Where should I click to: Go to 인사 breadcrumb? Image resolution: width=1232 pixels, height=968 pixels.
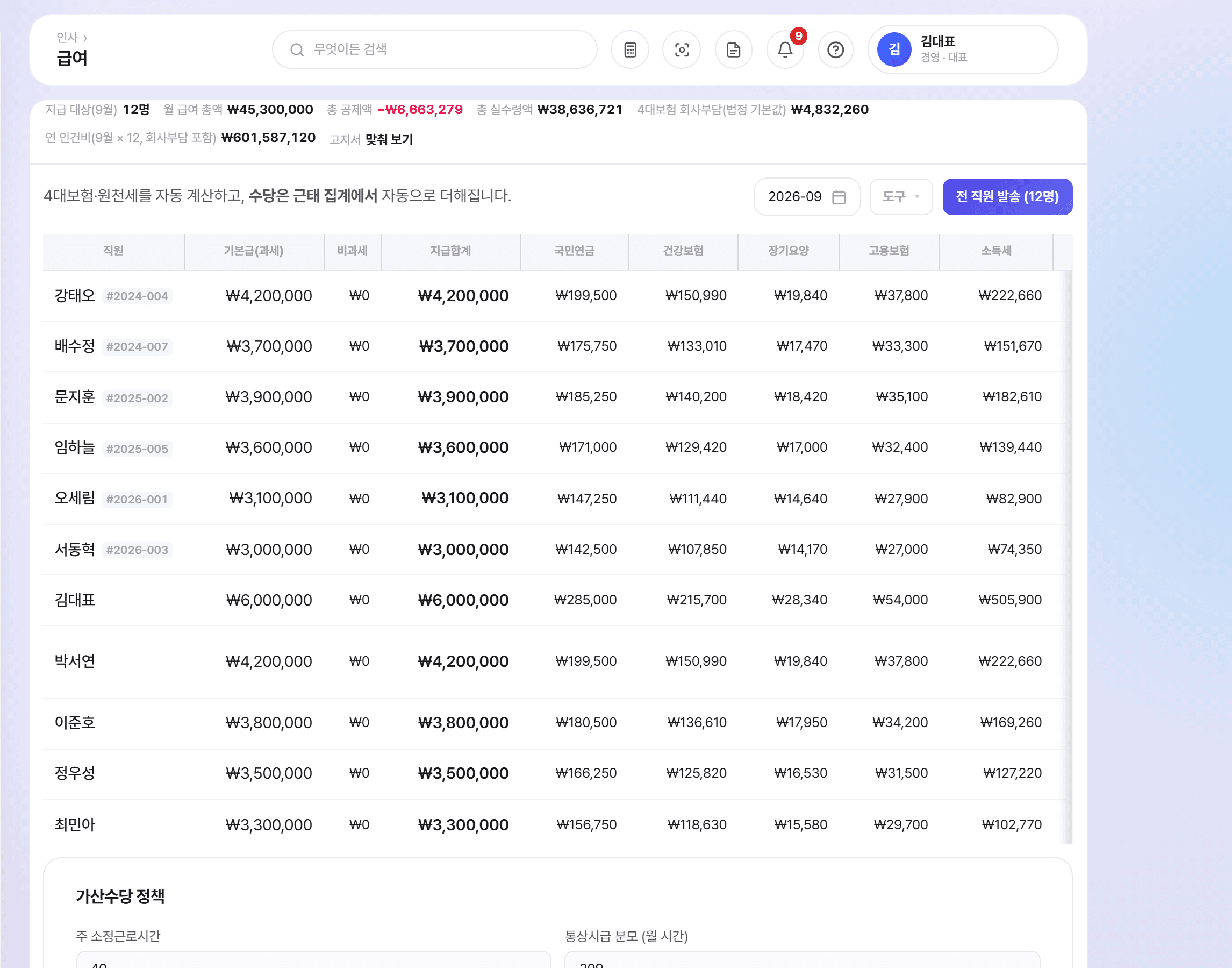tap(67, 38)
